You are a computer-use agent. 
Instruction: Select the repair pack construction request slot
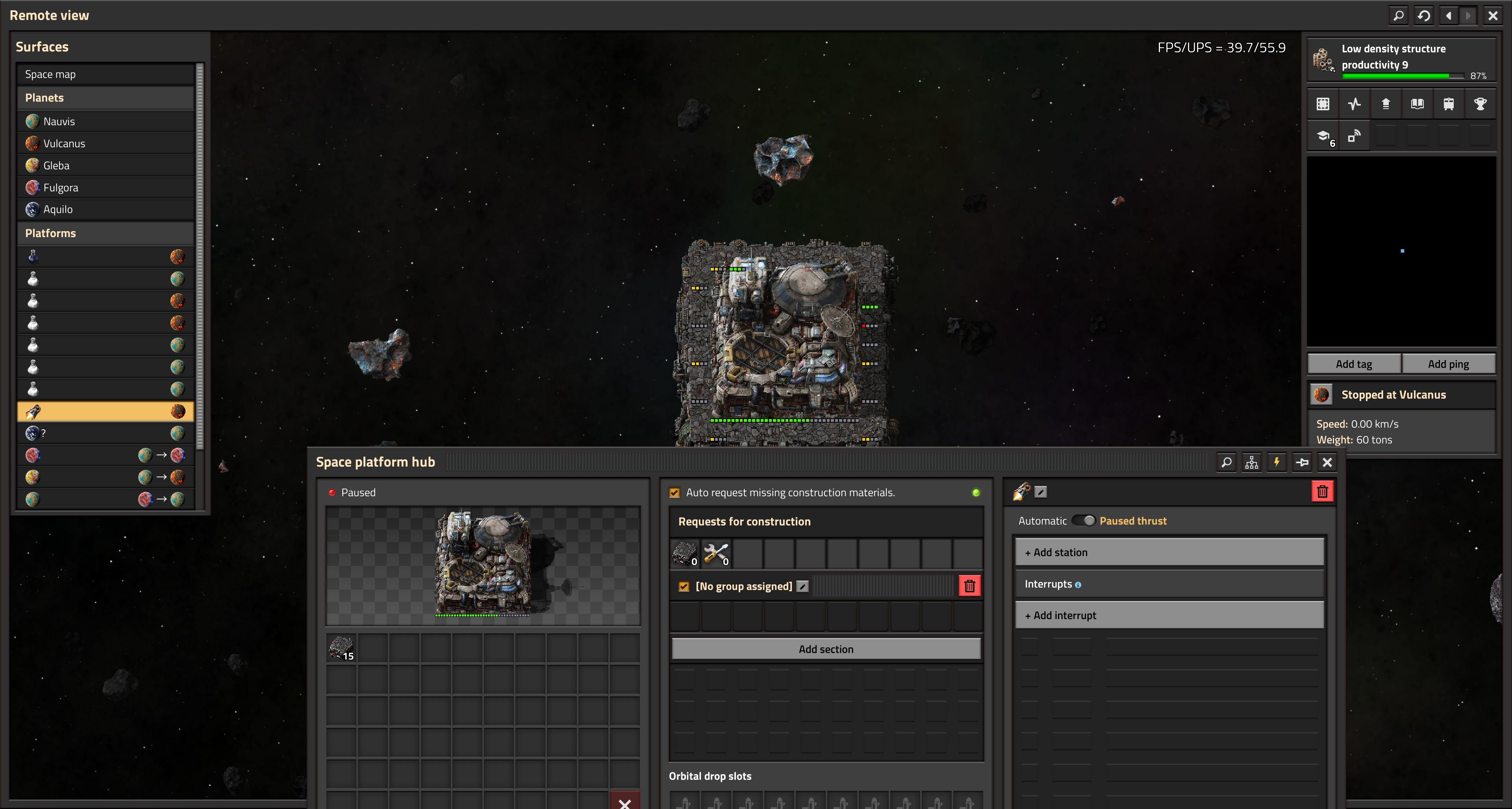(x=716, y=553)
